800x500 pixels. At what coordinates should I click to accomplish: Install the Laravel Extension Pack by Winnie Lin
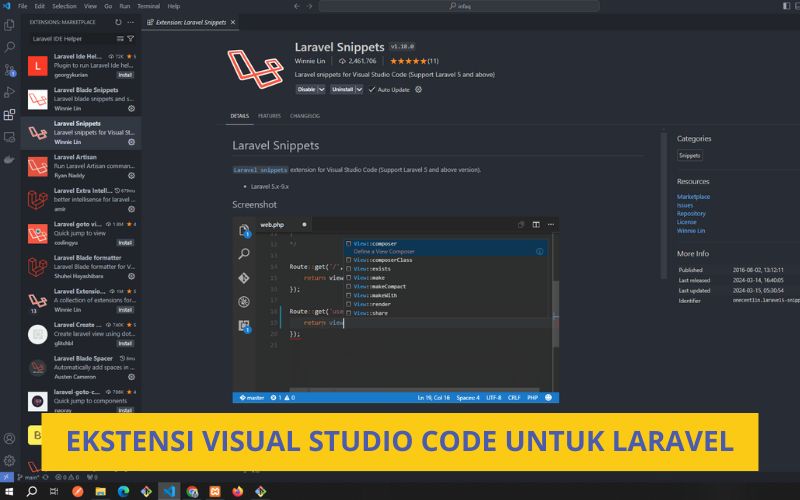(x=125, y=310)
